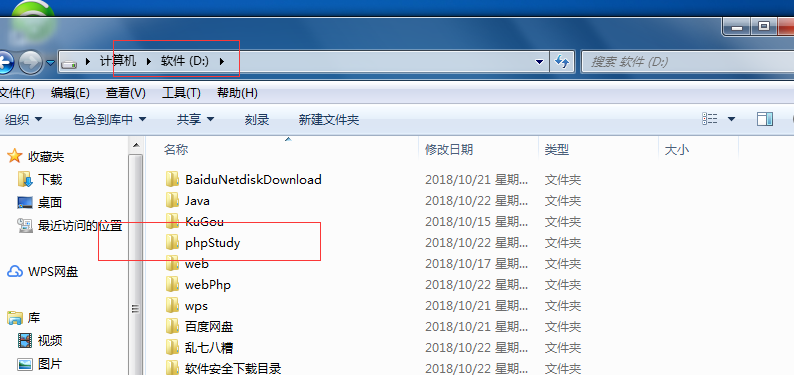This screenshot has width=794, height=375.
Task: Click 文件夹 type in Java row
Action: [563, 200]
